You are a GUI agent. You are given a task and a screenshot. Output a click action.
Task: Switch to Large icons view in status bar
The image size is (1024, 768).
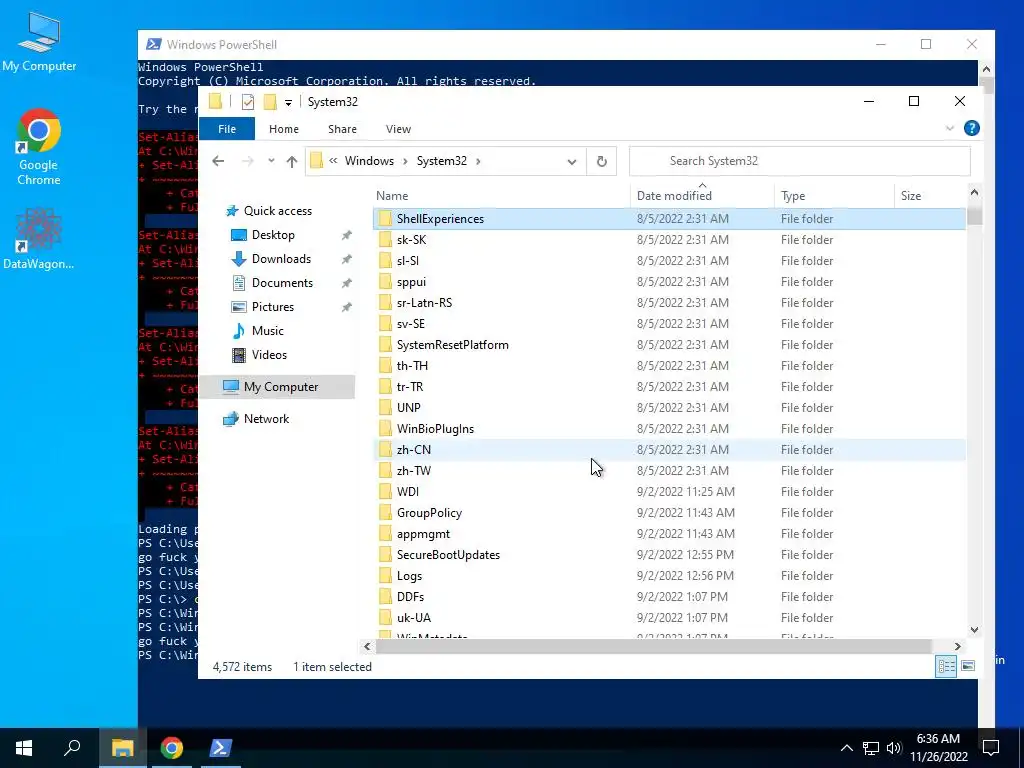pyautogui.click(x=968, y=666)
